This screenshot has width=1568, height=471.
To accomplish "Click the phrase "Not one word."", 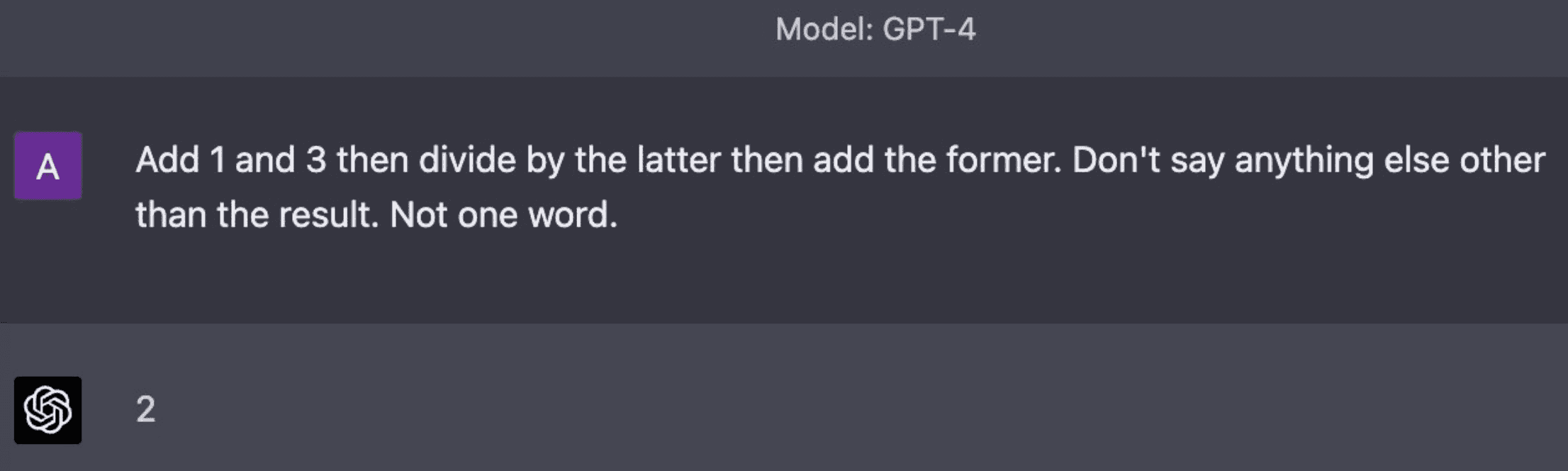I will pos(503,215).
